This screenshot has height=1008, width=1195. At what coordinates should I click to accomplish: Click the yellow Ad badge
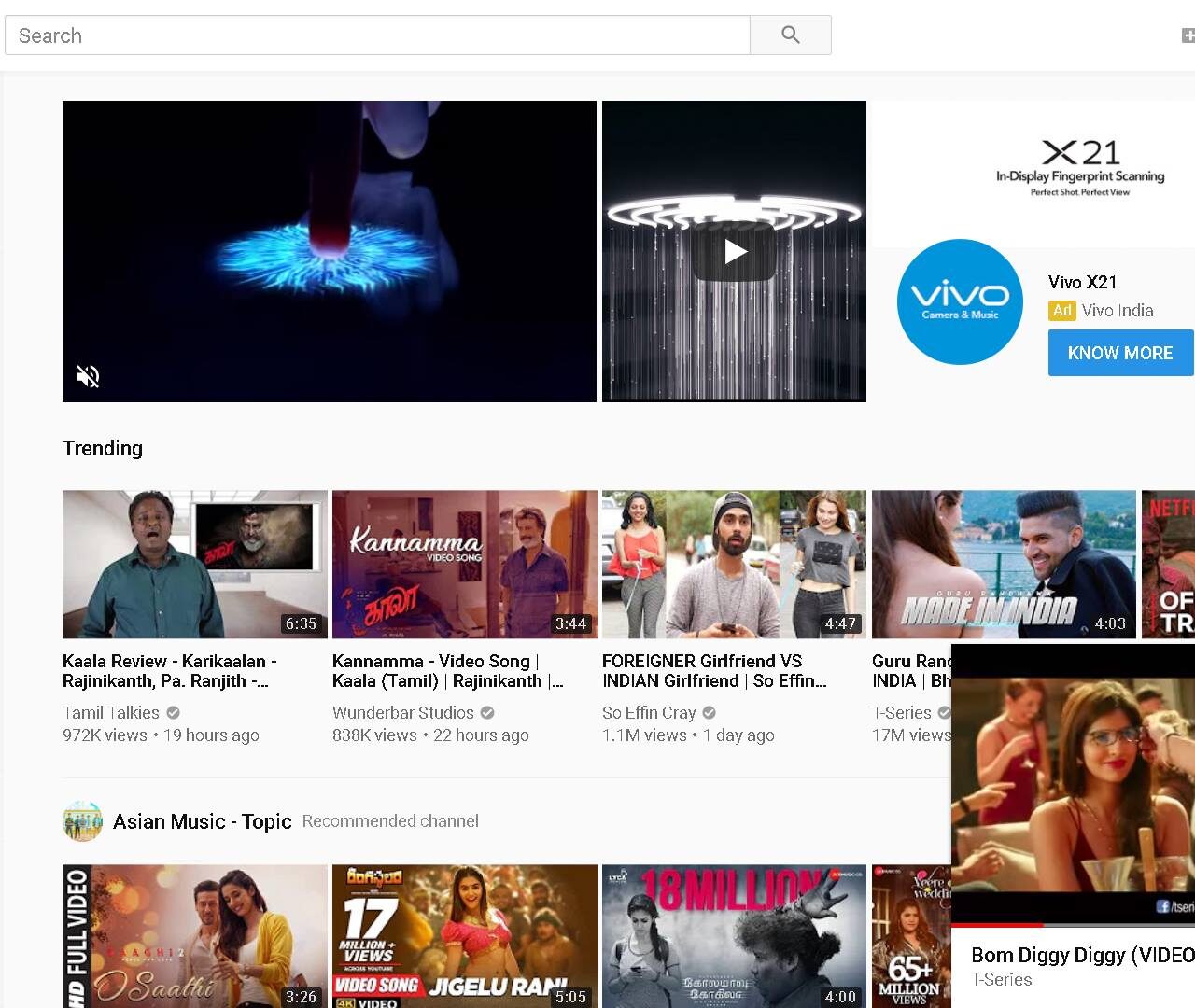coord(1062,311)
